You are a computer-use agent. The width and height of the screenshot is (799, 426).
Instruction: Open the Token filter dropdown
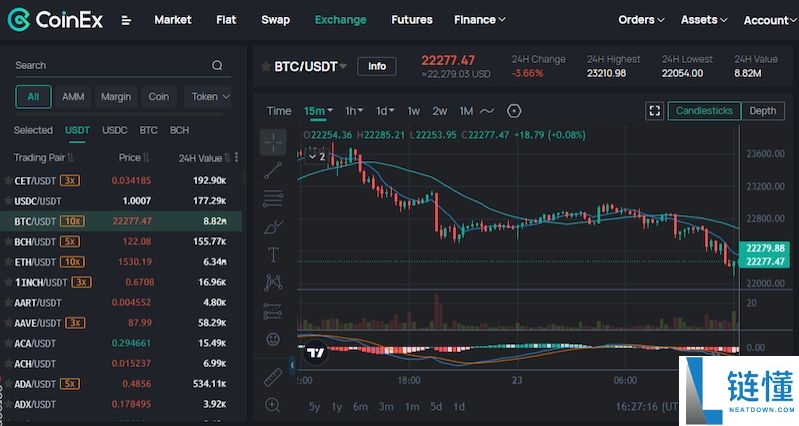point(210,97)
